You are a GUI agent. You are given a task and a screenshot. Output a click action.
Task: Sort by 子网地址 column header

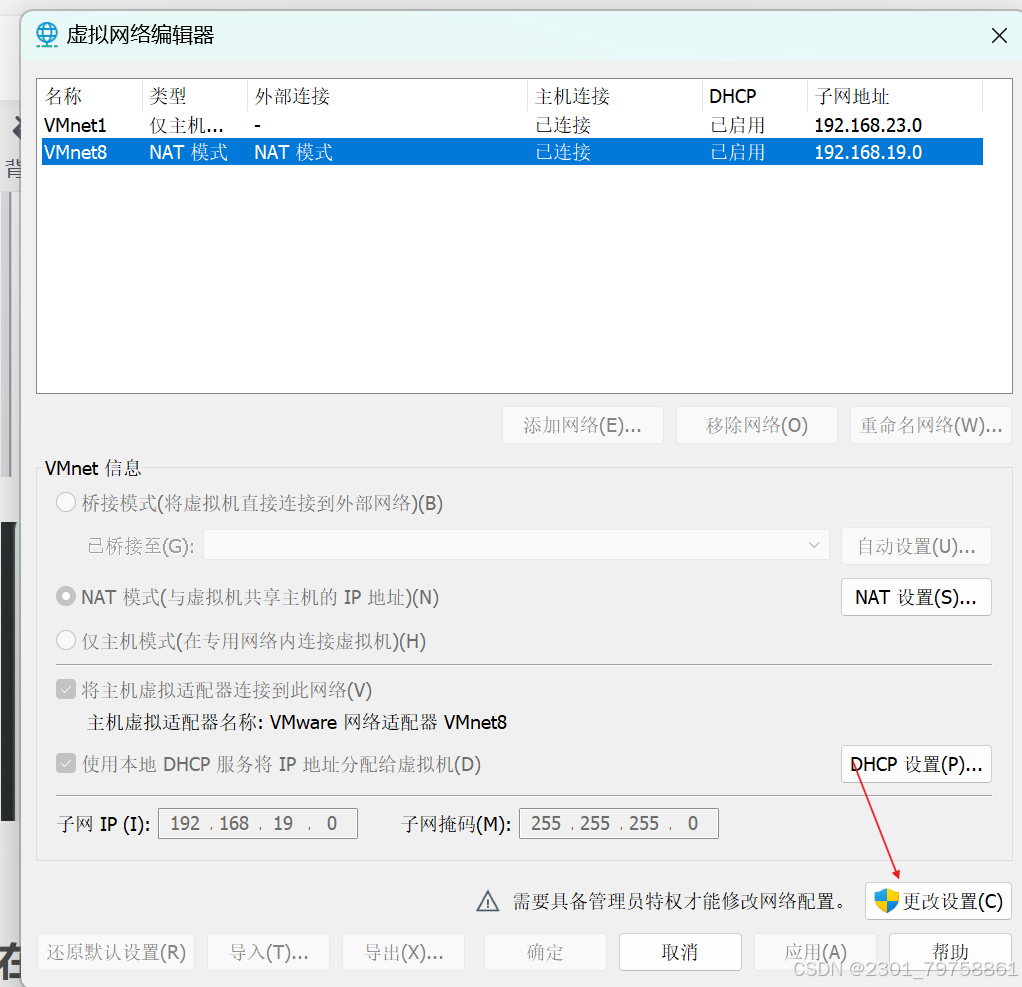point(895,96)
